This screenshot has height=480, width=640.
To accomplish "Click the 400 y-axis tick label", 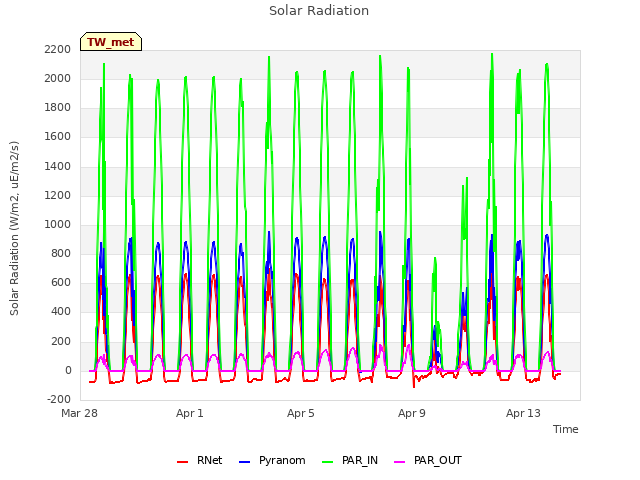I will (x=61, y=311).
